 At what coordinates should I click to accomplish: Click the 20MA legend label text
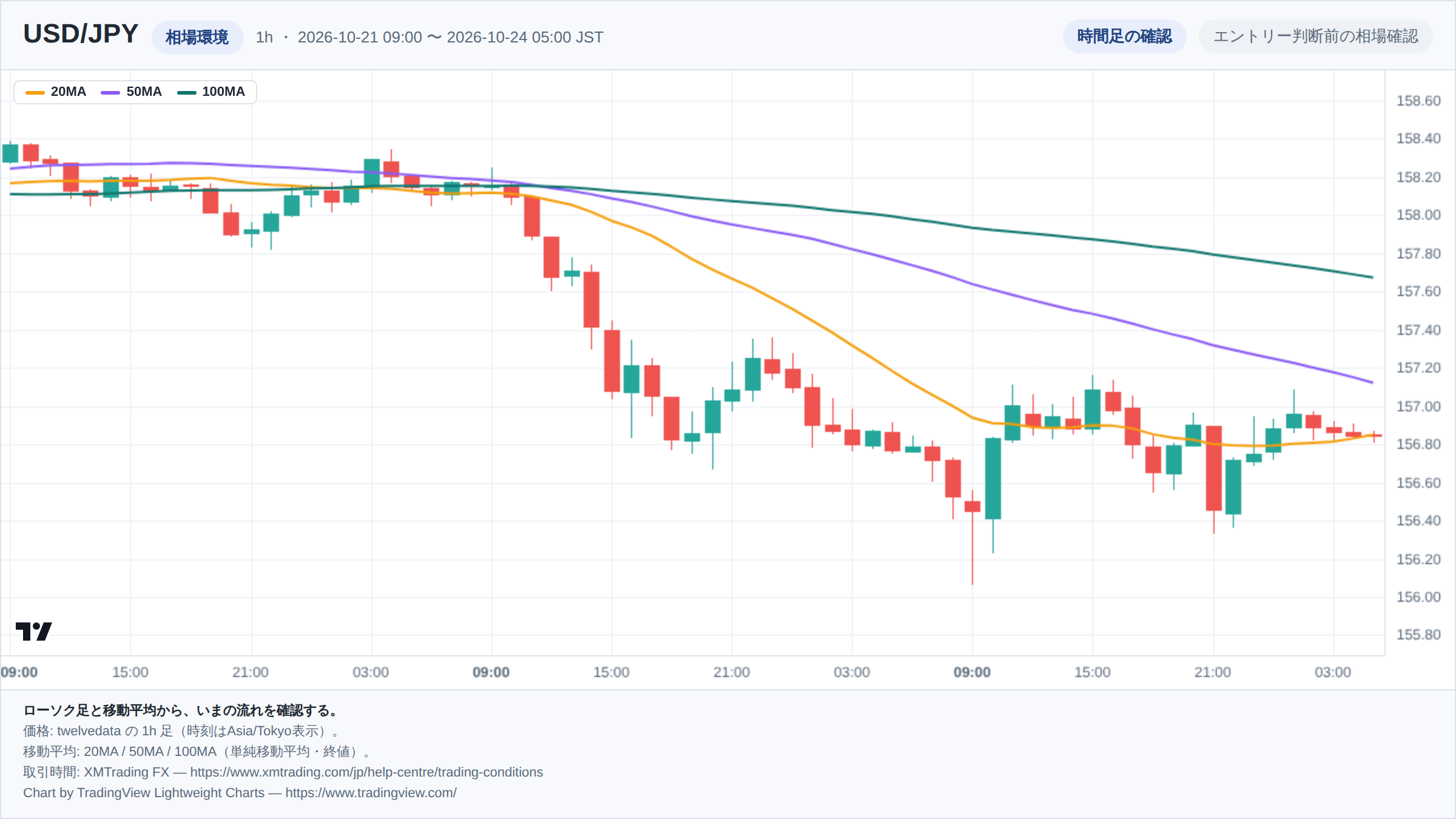point(69,92)
